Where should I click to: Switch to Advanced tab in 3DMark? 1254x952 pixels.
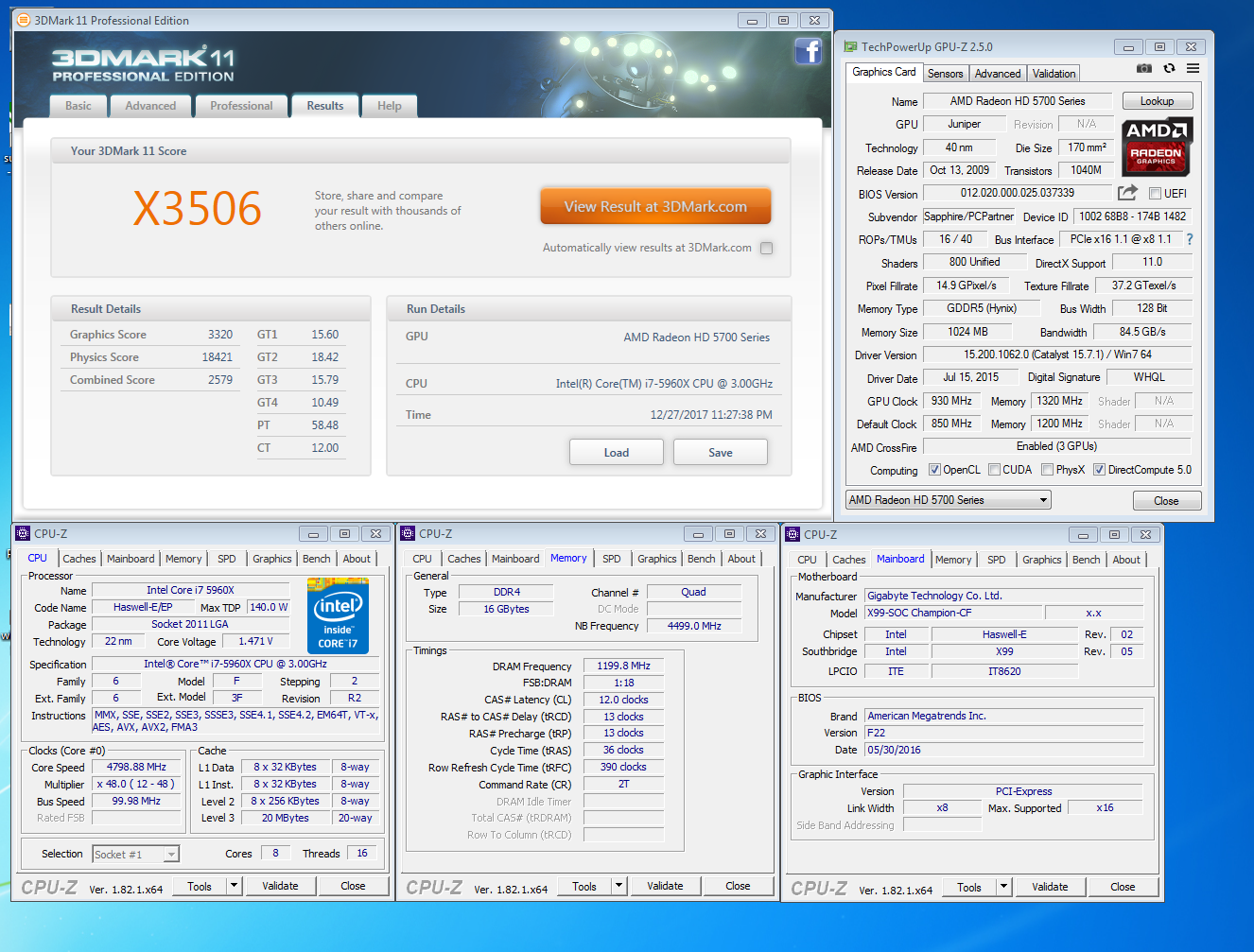pos(150,106)
